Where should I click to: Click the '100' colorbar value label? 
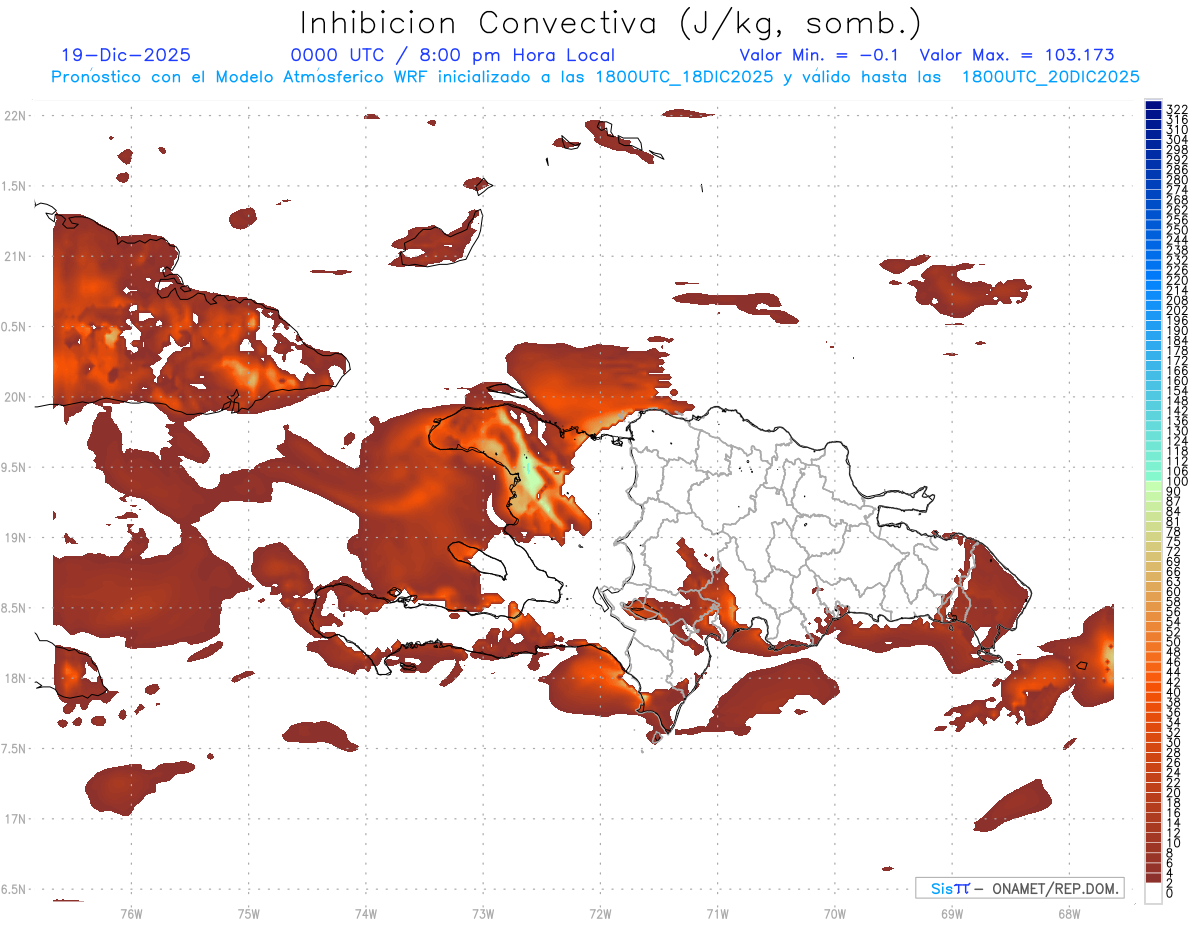tap(1177, 482)
